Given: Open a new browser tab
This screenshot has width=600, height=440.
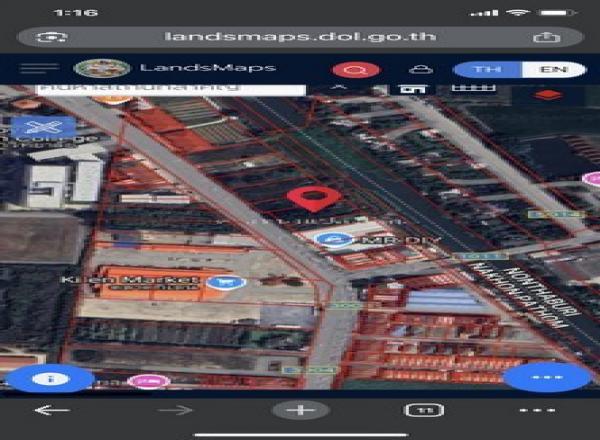Looking at the screenshot, I should click(300, 411).
